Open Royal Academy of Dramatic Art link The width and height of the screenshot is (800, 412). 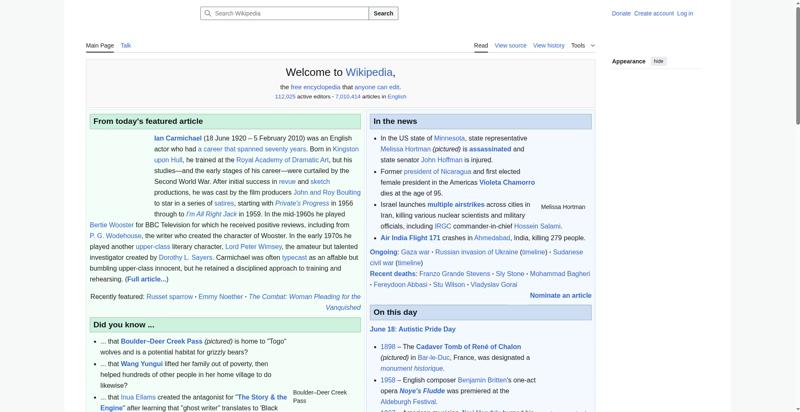282,160
